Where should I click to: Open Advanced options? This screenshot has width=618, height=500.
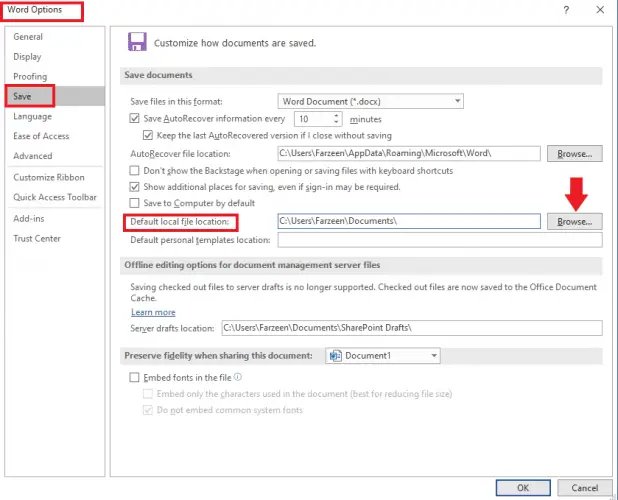33,156
